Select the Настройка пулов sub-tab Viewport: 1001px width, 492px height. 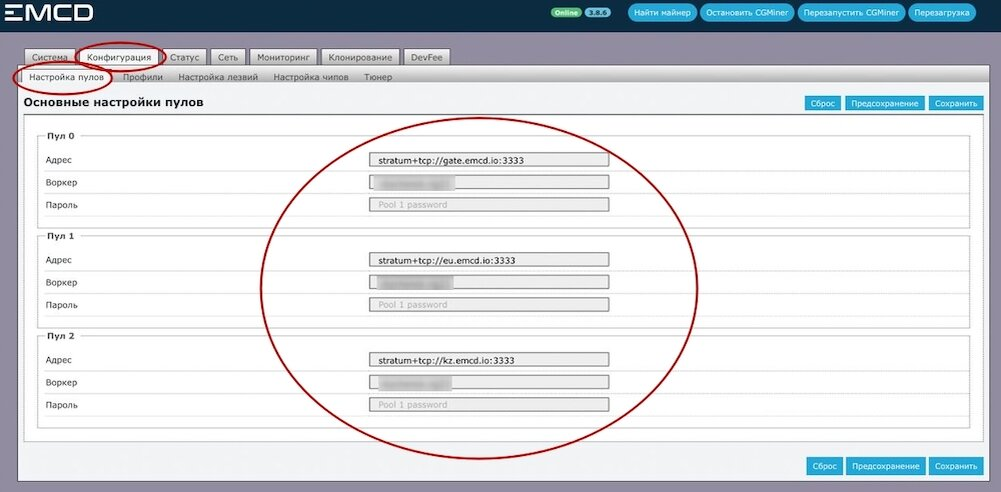(x=66, y=77)
